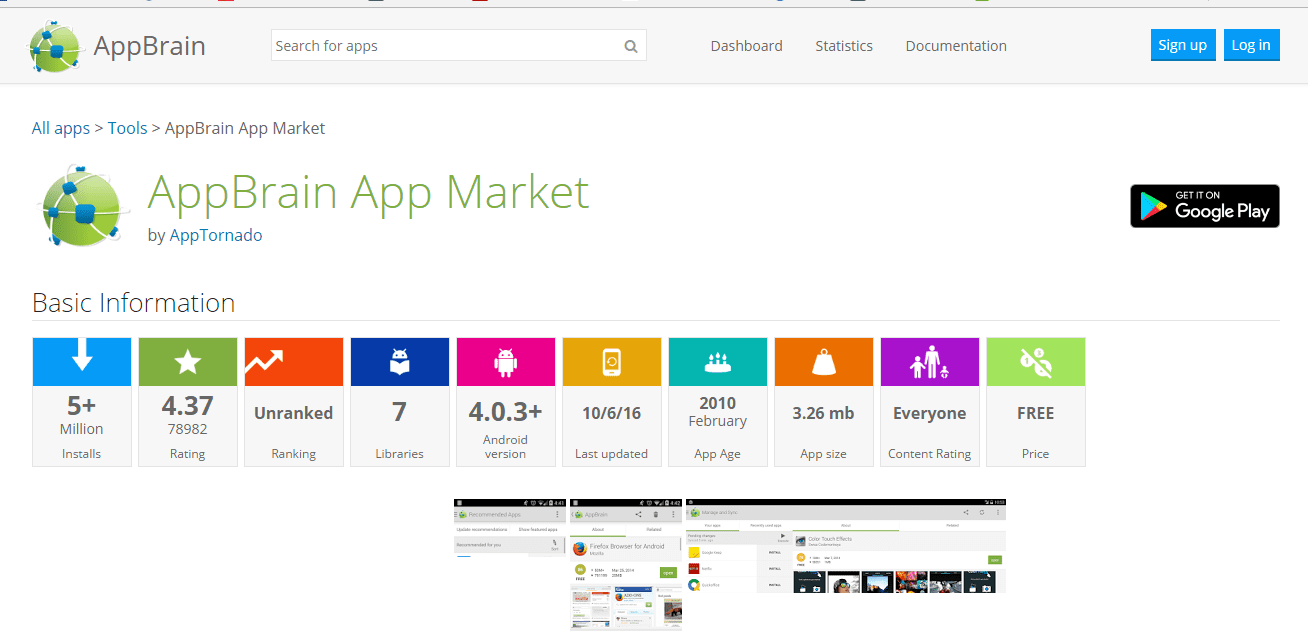Follow the All apps breadcrumb link

(61, 128)
